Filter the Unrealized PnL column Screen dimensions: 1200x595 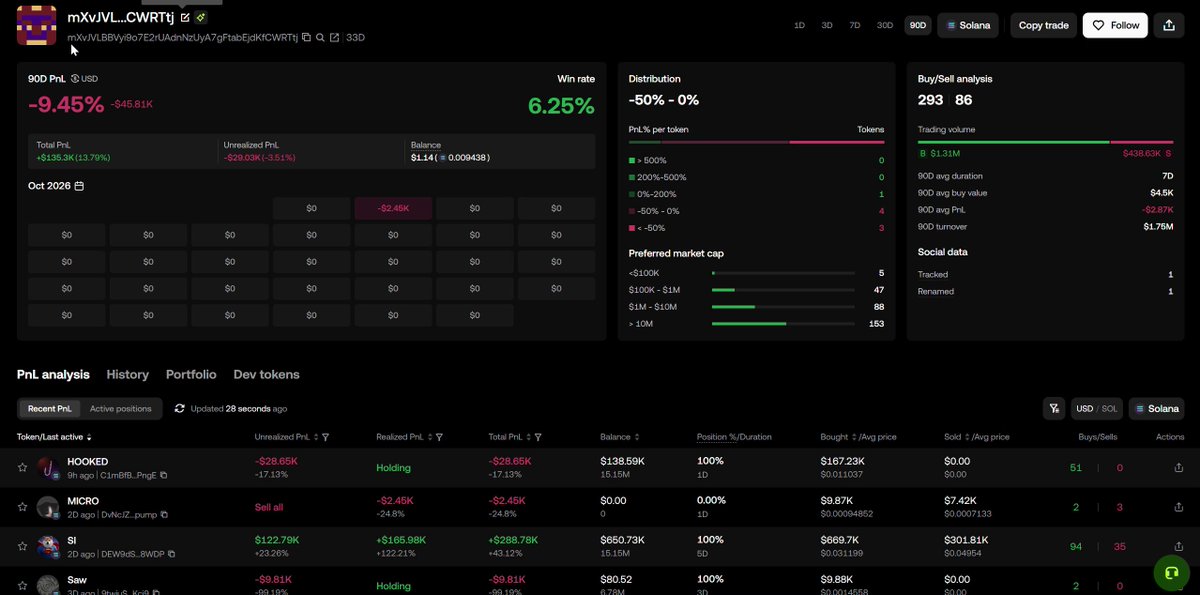coord(326,437)
